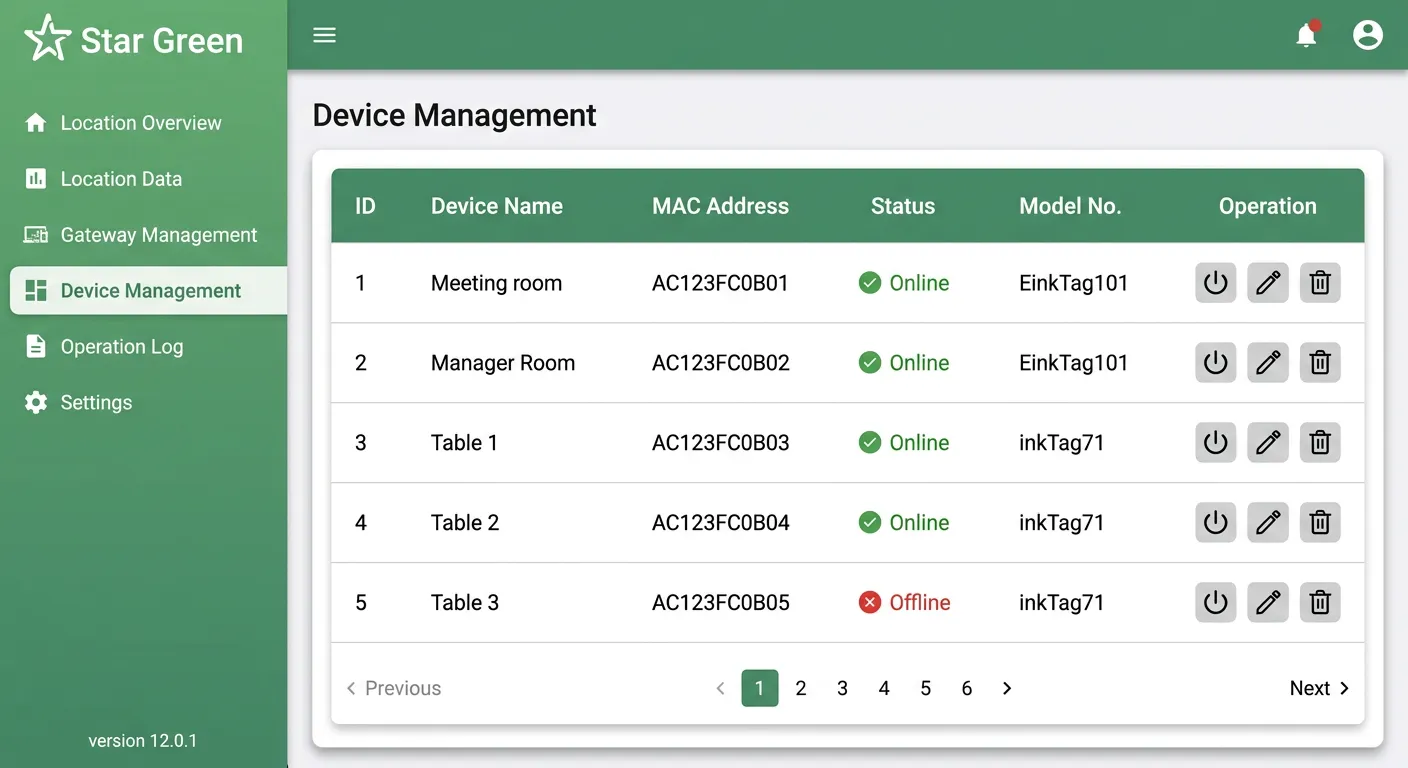The width and height of the screenshot is (1408, 768).
Task: Go to page 3
Action: tap(843, 688)
